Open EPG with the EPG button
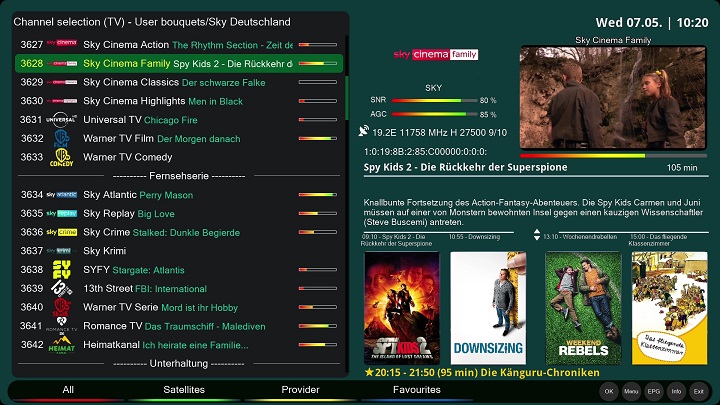 tap(653, 391)
